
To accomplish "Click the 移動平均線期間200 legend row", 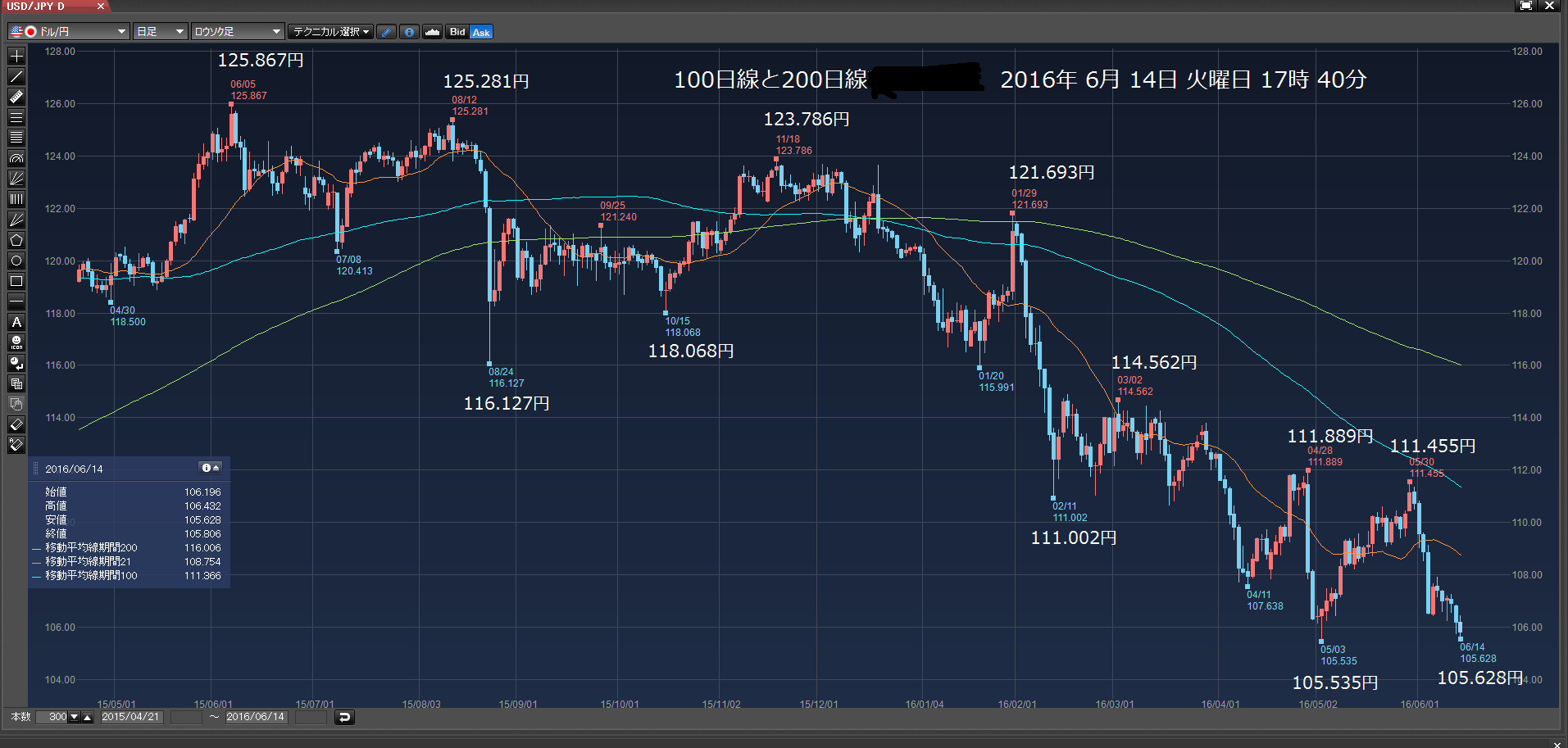I will 127,548.
